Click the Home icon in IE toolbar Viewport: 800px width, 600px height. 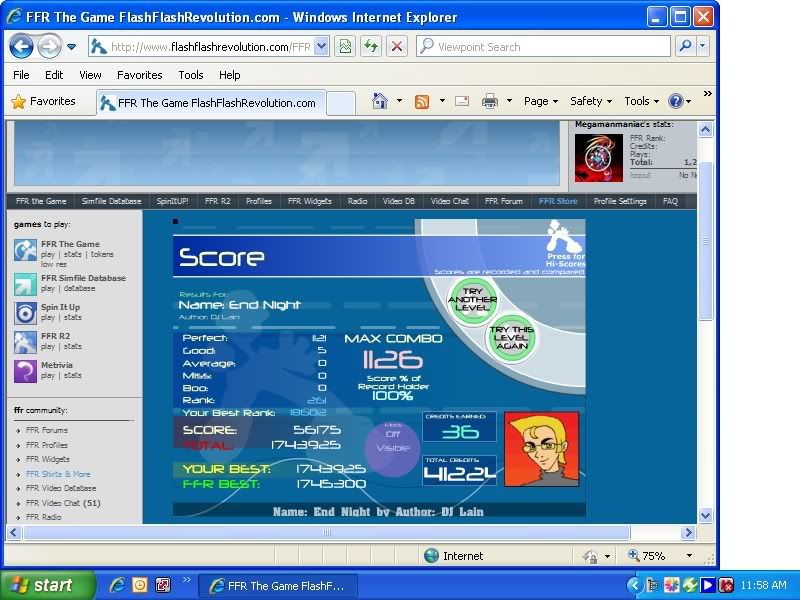tap(379, 101)
